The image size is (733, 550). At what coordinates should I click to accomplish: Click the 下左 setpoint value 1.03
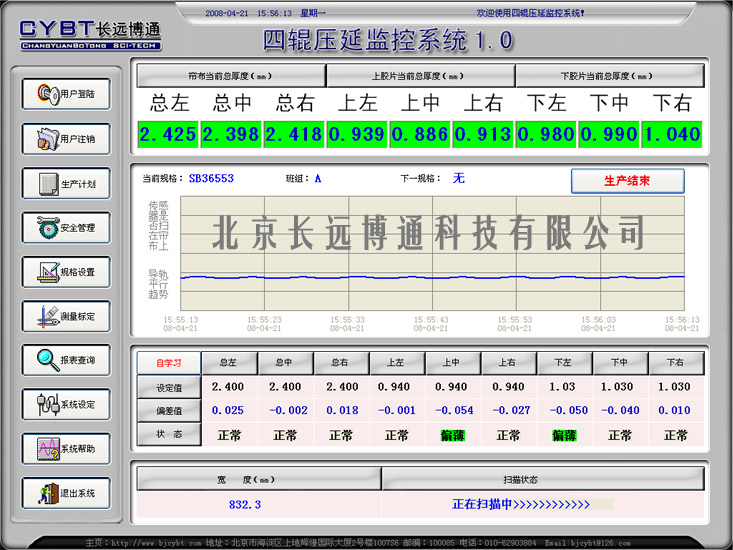564,386
